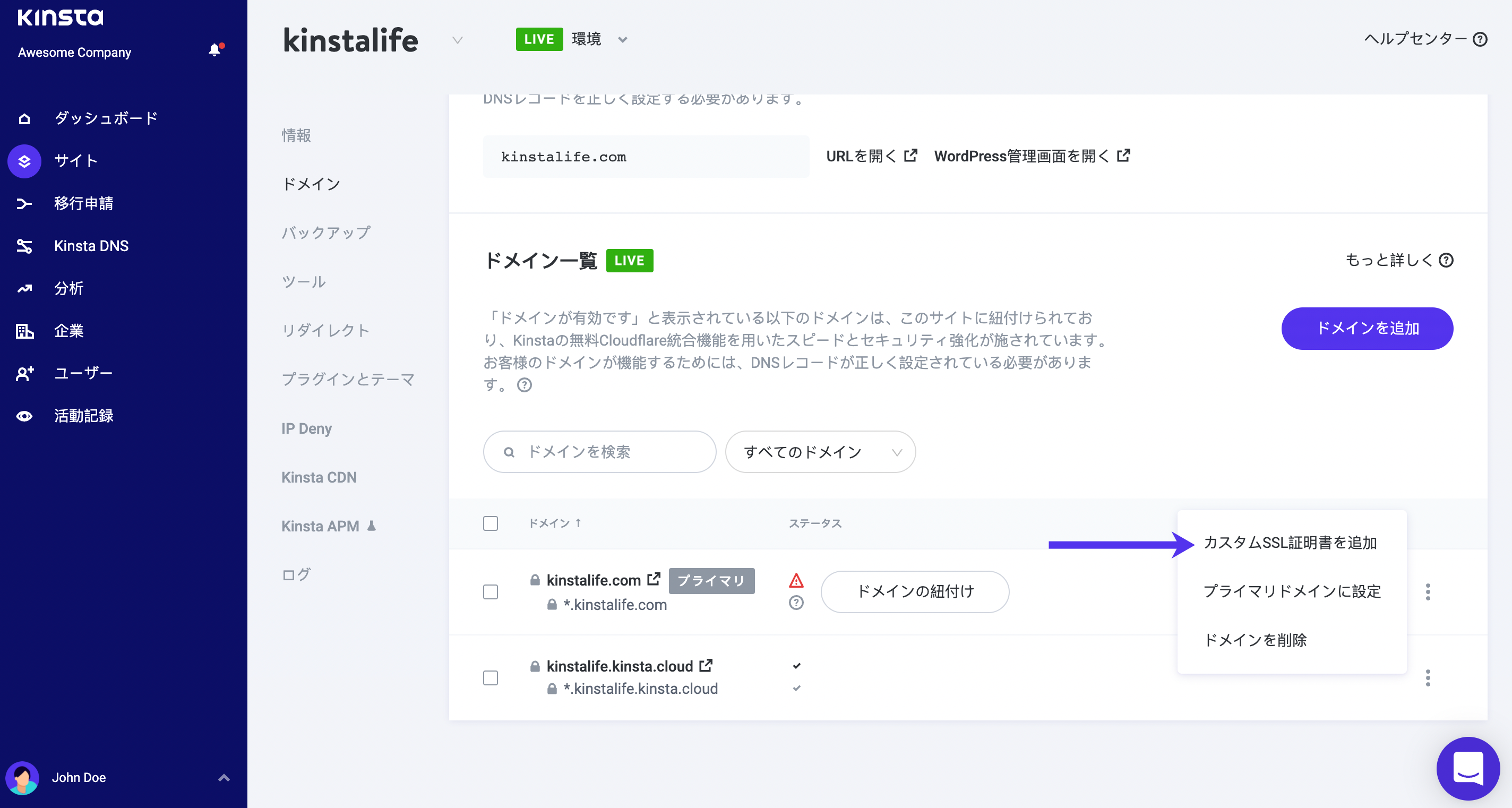
Task: Select the Kinsta DNS sidebar icon
Action: 24,246
